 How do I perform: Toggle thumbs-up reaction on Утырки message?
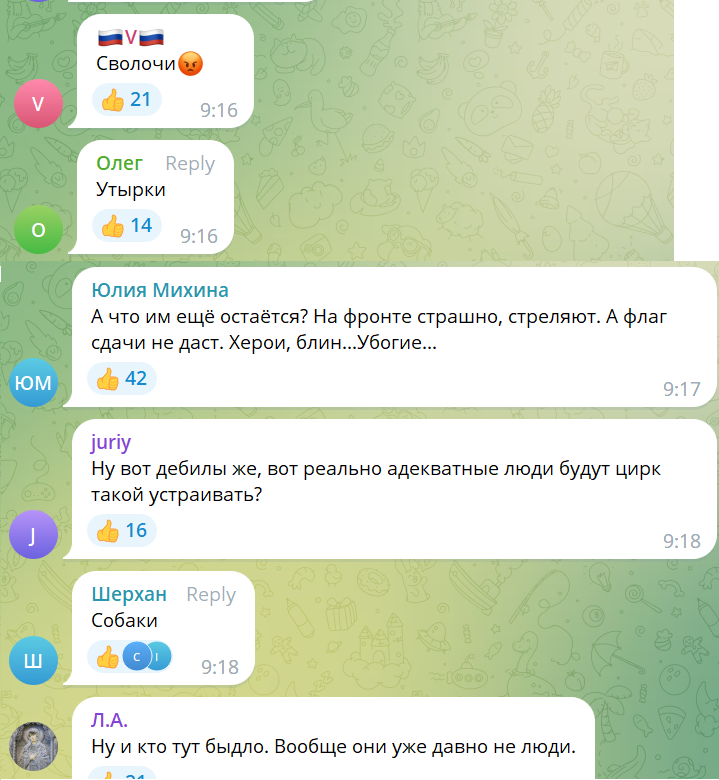[x=126, y=225]
